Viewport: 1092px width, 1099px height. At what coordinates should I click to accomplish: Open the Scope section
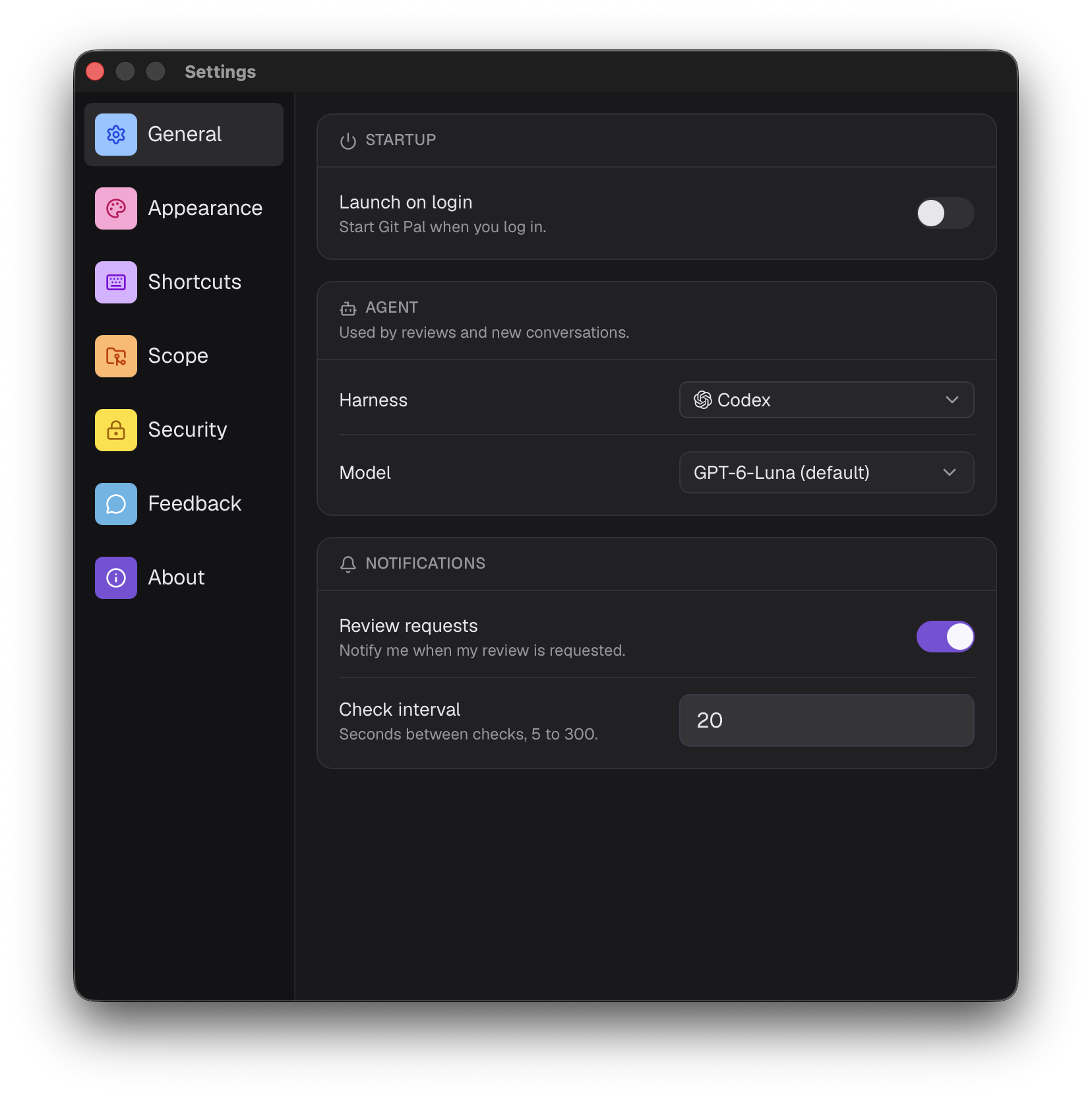184,356
